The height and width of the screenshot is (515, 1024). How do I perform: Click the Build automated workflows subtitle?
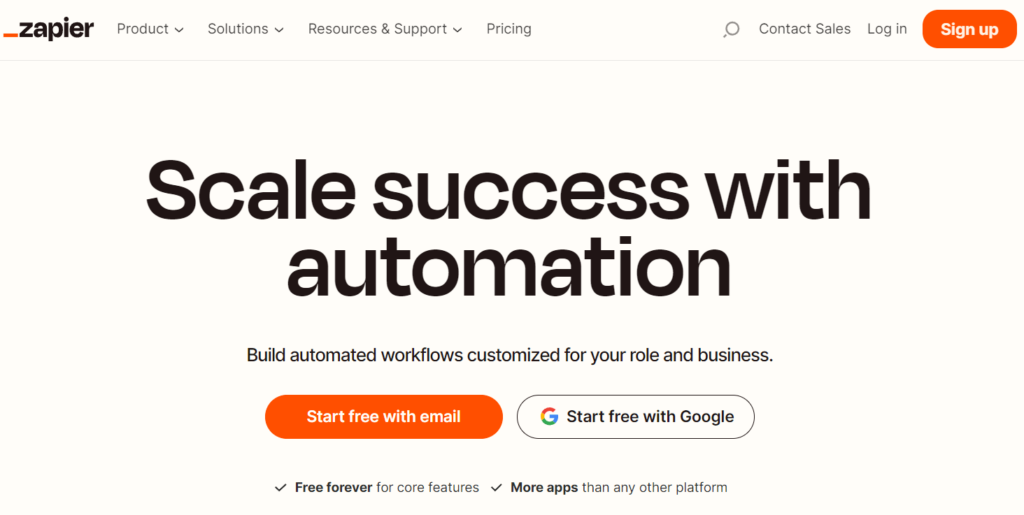(509, 356)
